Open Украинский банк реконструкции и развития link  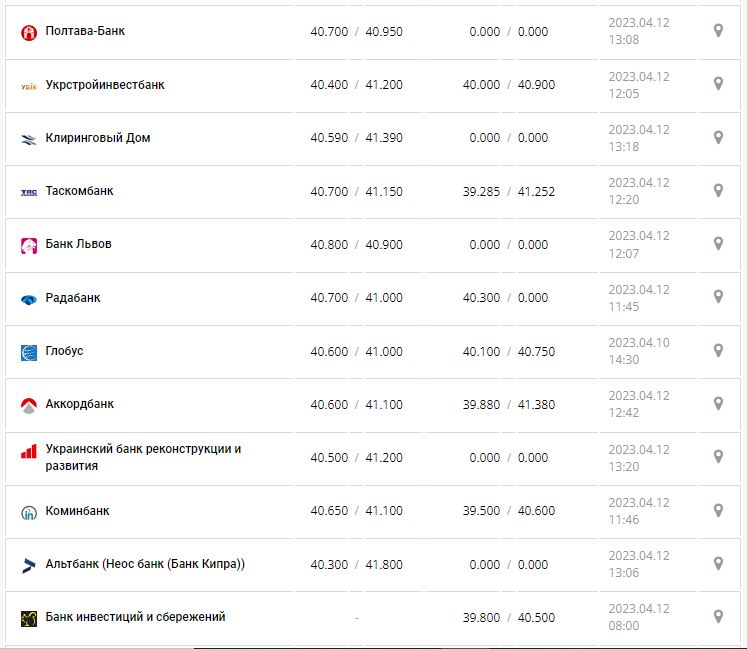143,457
